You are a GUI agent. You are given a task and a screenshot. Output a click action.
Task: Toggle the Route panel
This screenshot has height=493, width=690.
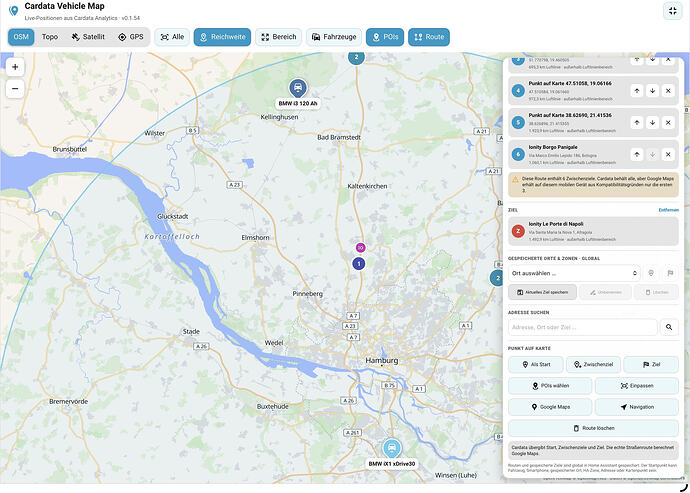[429, 37]
